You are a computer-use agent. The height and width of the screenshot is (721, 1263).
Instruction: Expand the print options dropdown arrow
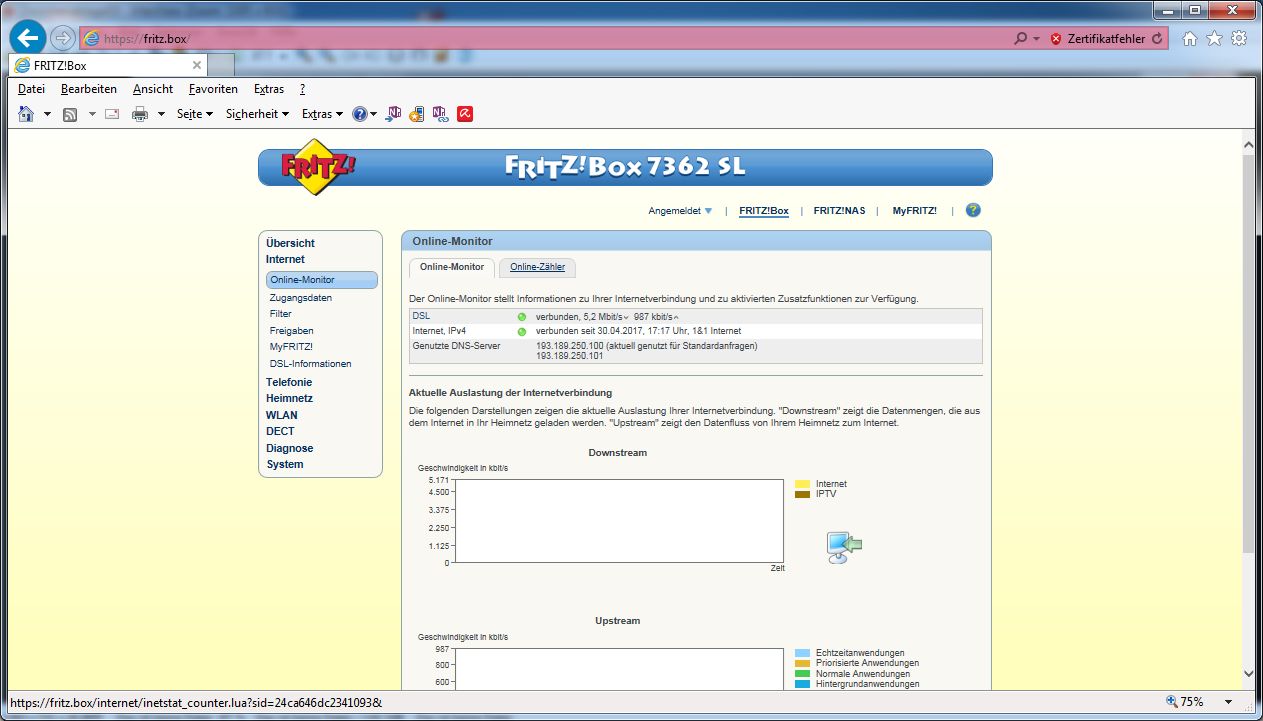(x=160, y=114)
